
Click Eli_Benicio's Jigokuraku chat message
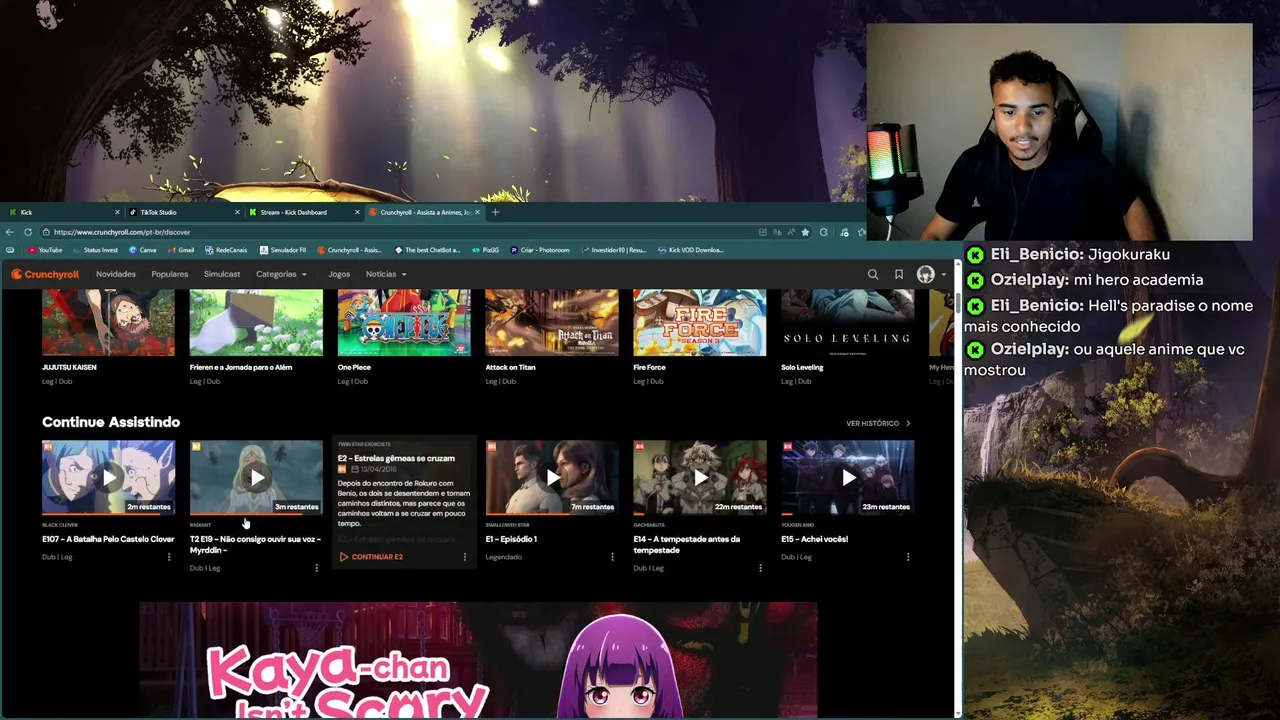[x=1067, y=254]
